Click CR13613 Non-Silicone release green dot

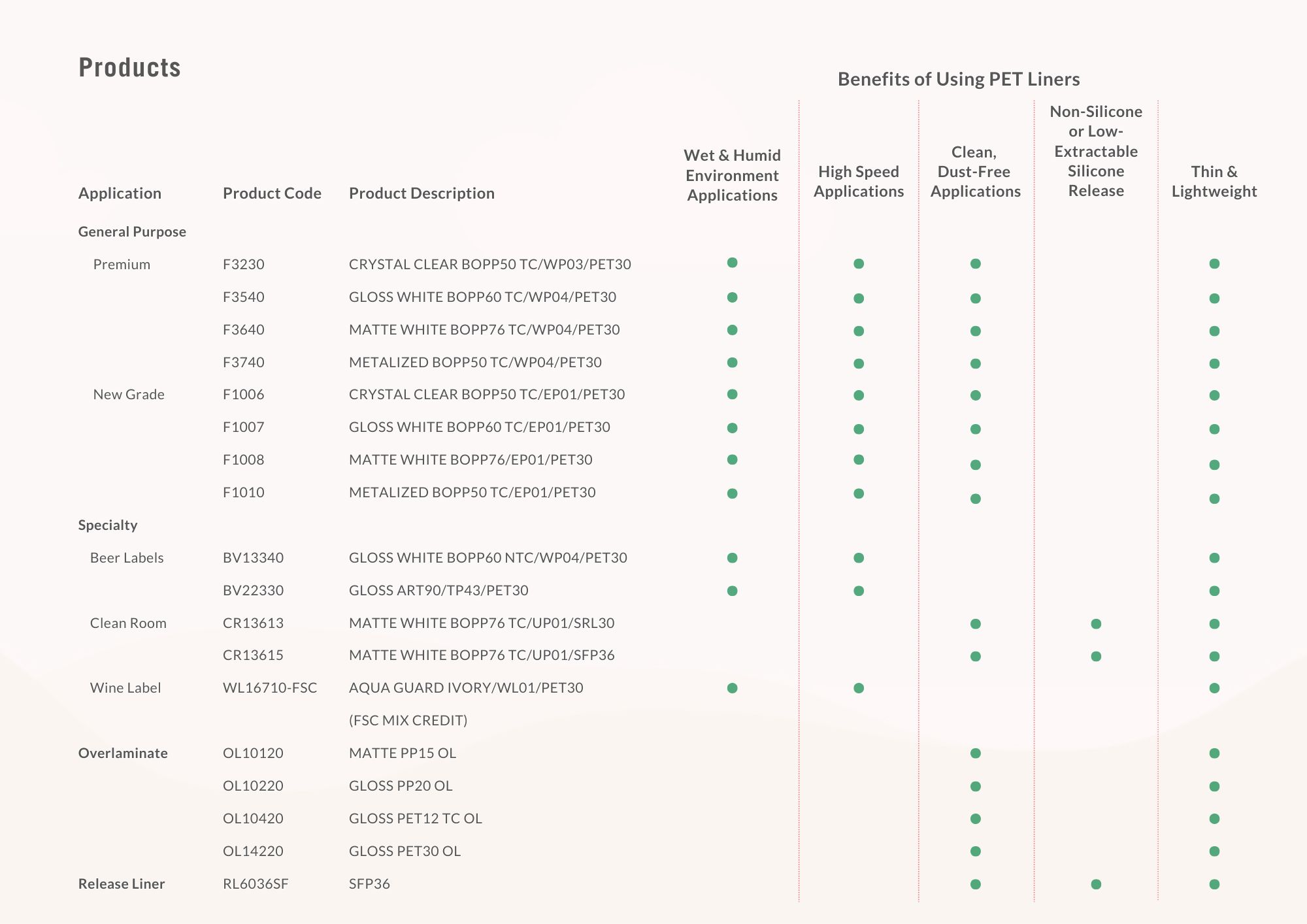click(x=1096, y=624)
